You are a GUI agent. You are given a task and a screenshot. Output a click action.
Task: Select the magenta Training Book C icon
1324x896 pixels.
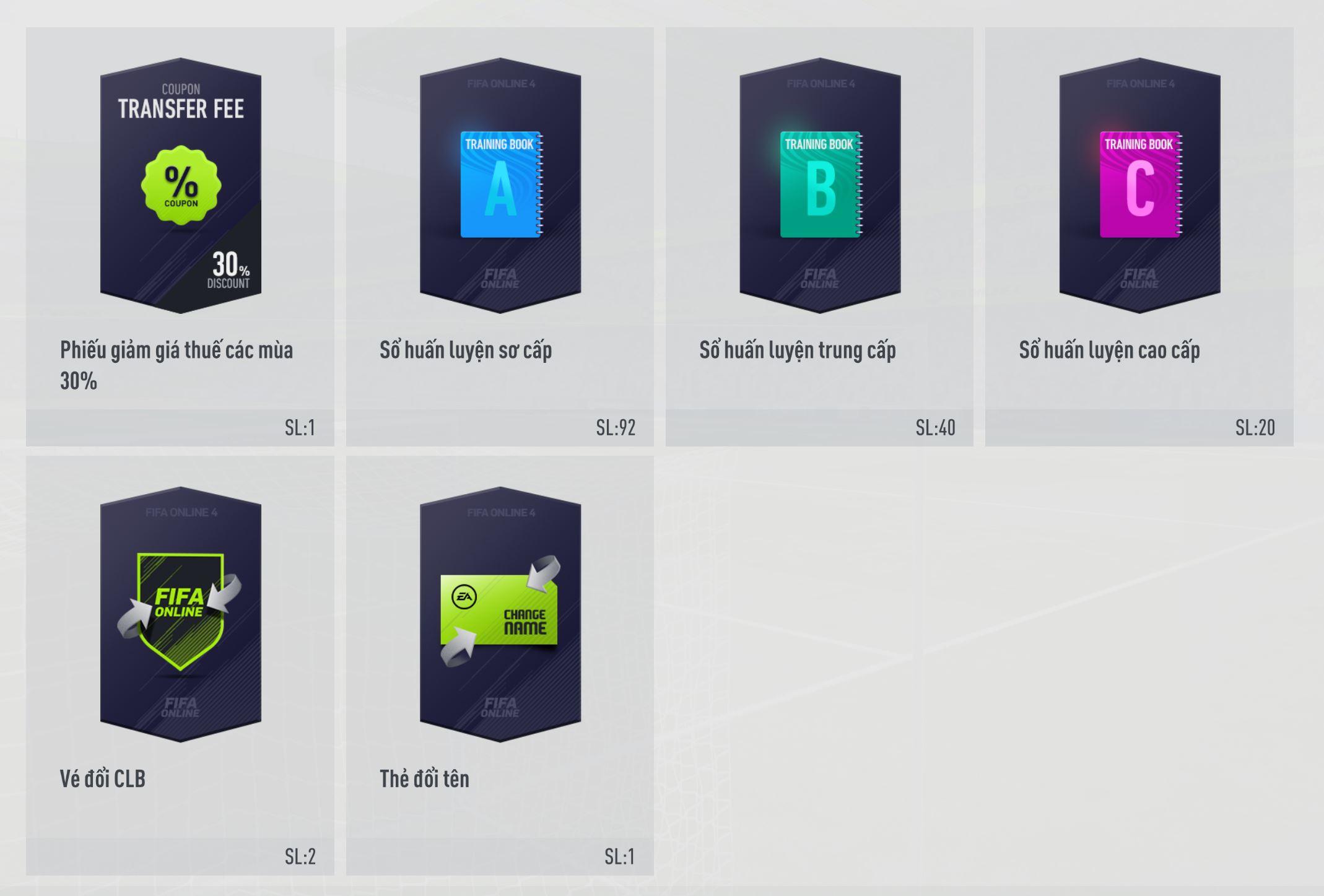pos(1140,185)
